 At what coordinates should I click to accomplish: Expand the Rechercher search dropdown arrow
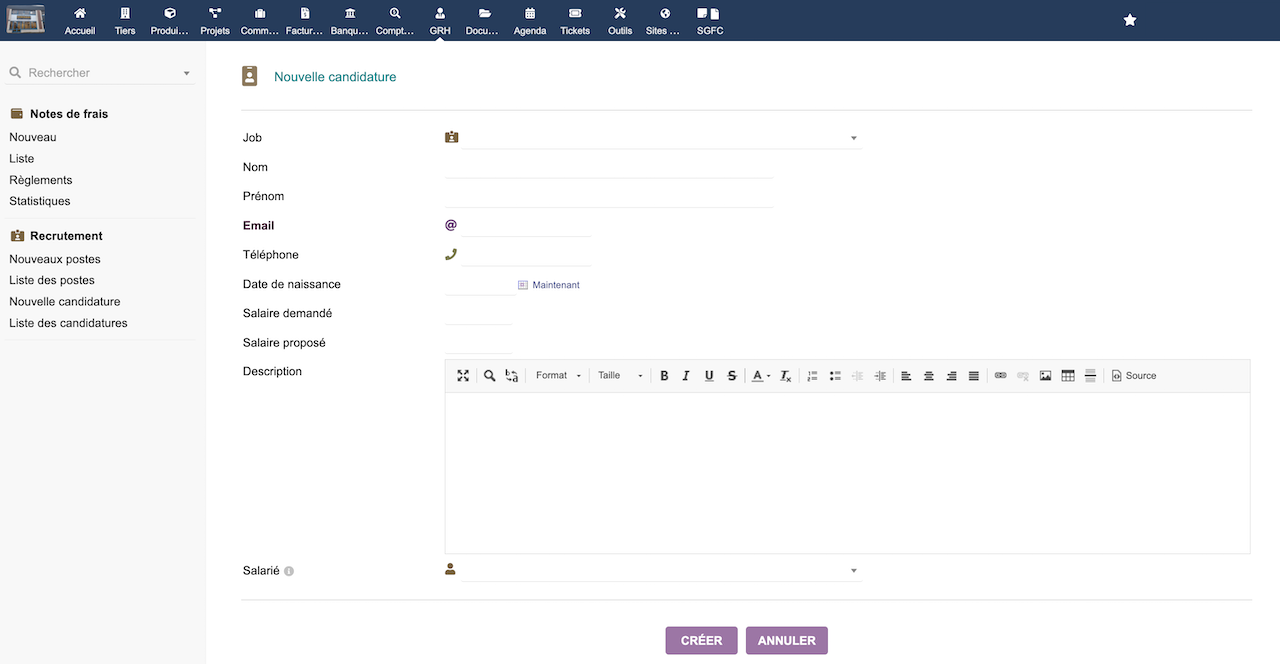(x=186, y=73)
